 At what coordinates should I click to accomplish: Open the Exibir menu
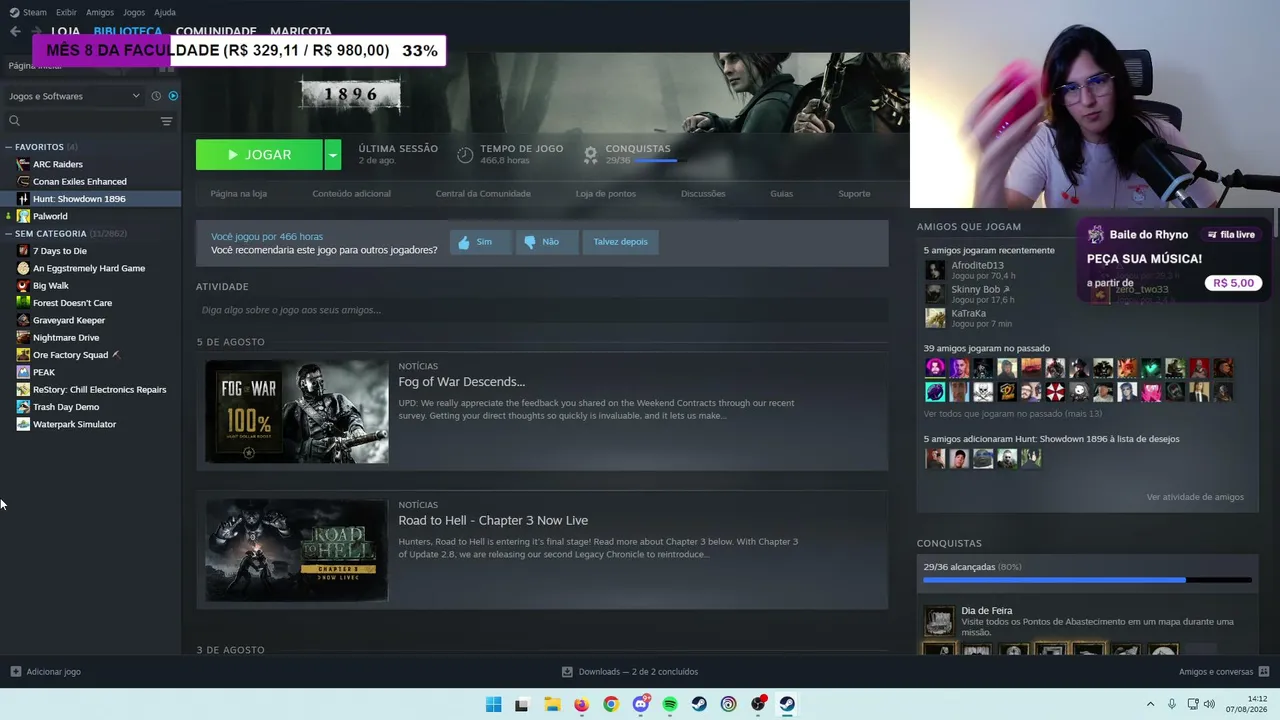[x=66, y=12]
